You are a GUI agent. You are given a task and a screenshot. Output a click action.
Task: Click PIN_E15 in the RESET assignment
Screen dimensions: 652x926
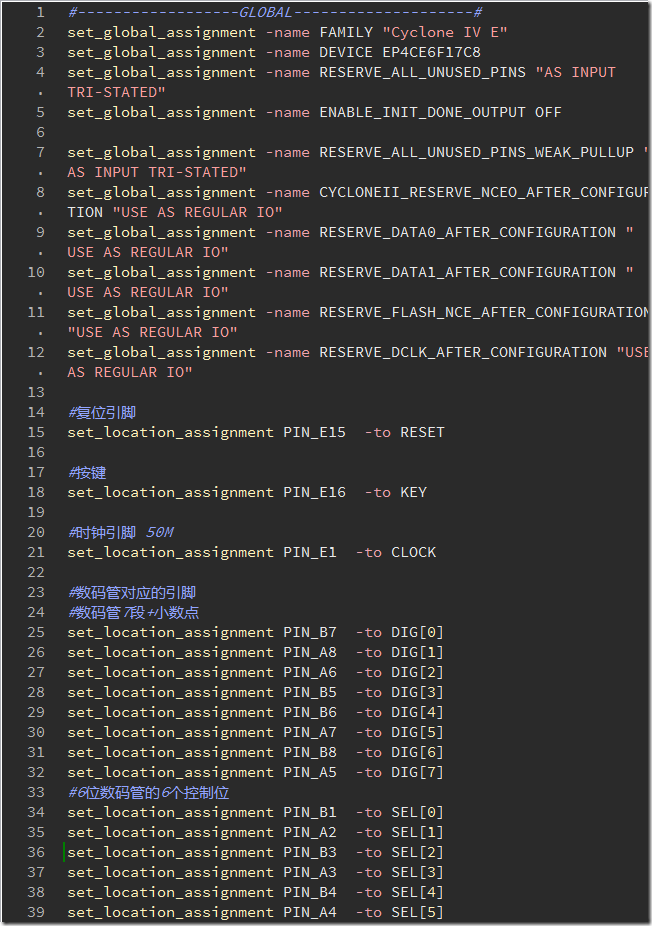(x=314, y=433)
